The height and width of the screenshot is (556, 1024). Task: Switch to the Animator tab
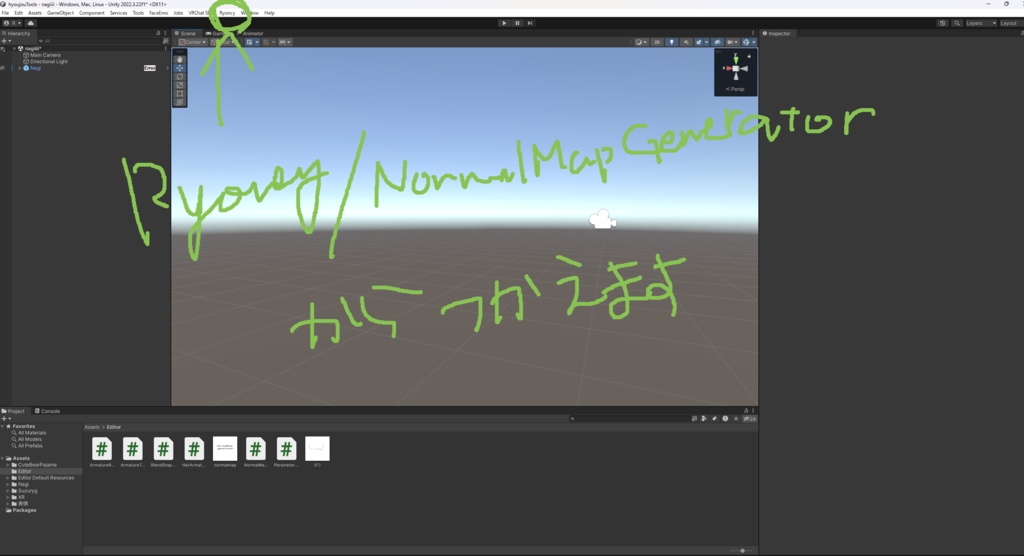pos(250,33)
